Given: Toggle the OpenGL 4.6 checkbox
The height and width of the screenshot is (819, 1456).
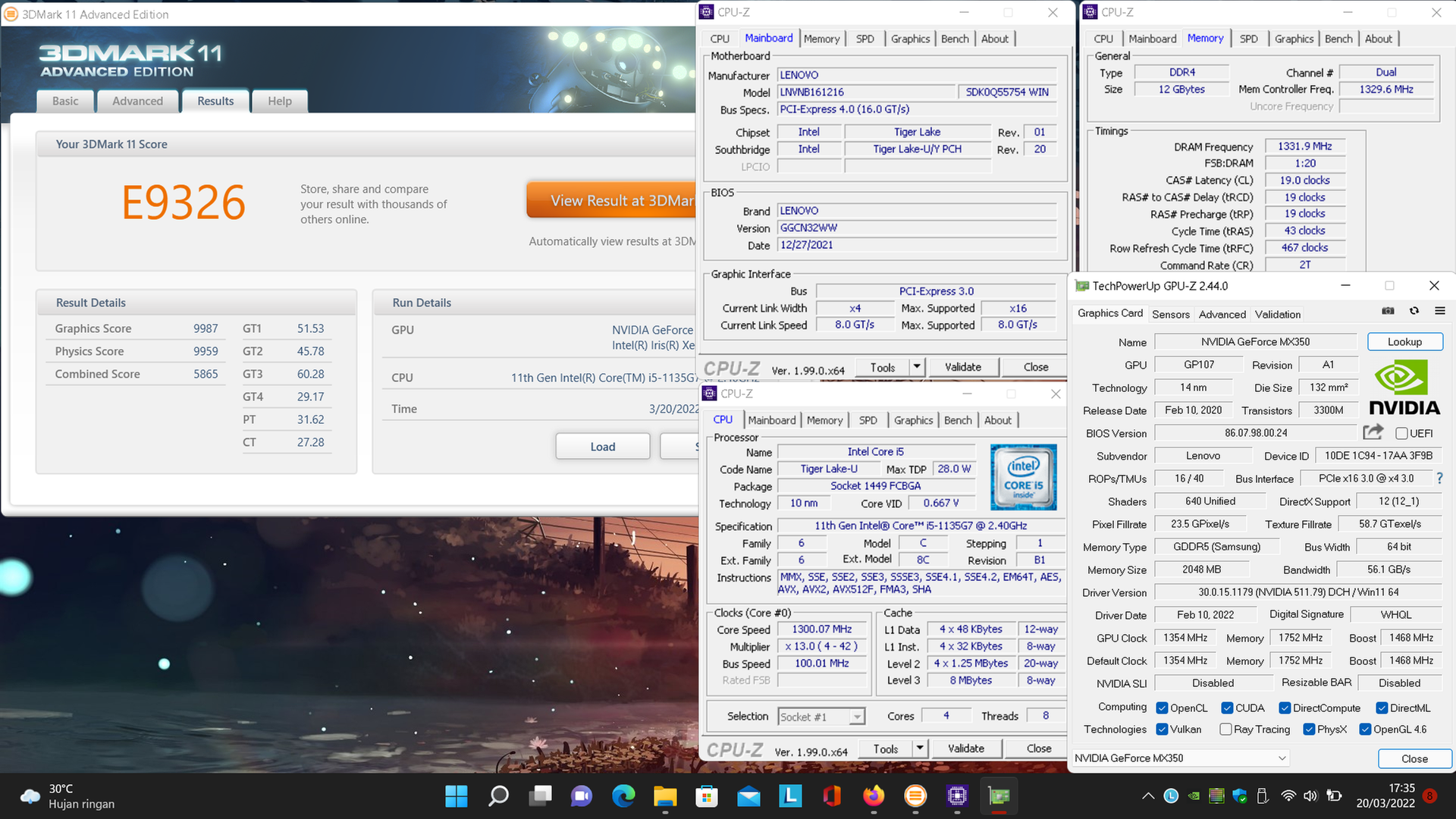Looking at the screenshot, I should (x=1365, y=730).
